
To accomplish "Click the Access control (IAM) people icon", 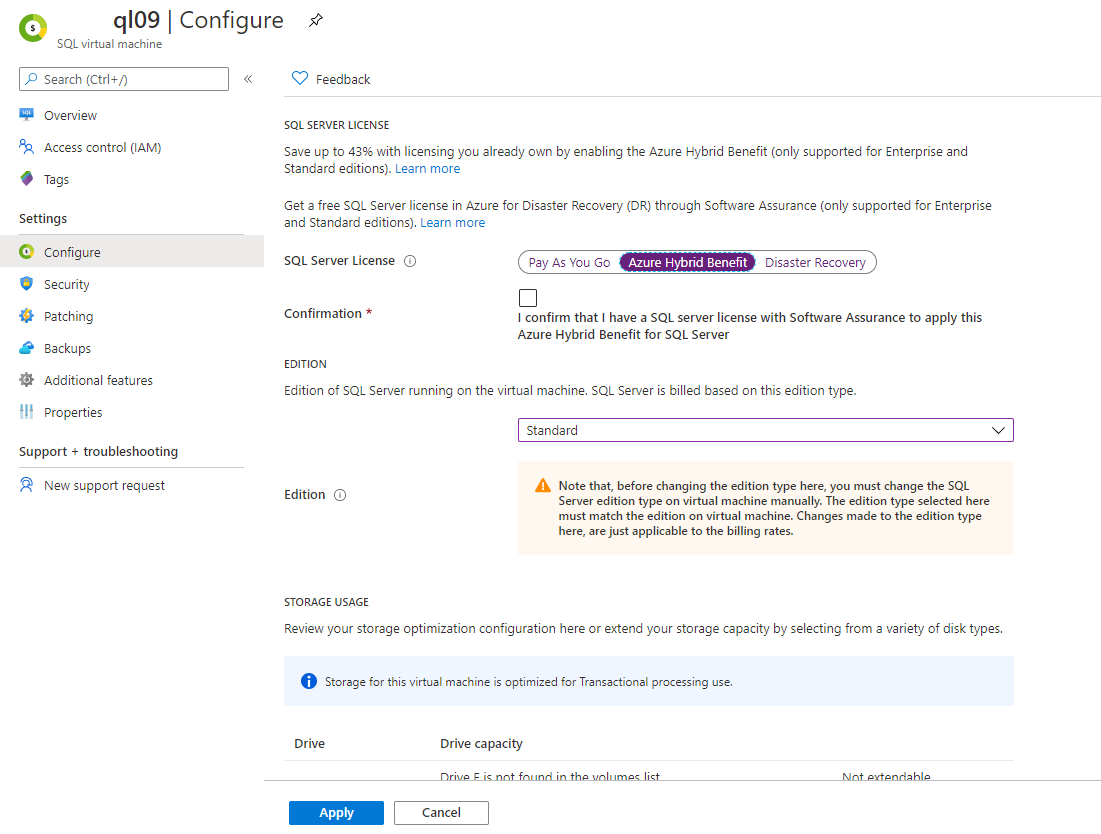I will pyautogui.click(x=27, y=147).
